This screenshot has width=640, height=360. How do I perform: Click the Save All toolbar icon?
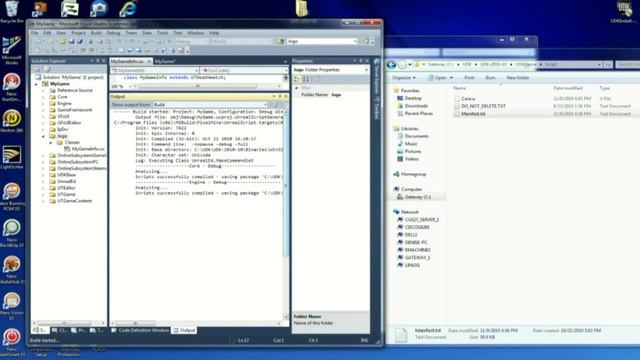click(x=80, y=41)
